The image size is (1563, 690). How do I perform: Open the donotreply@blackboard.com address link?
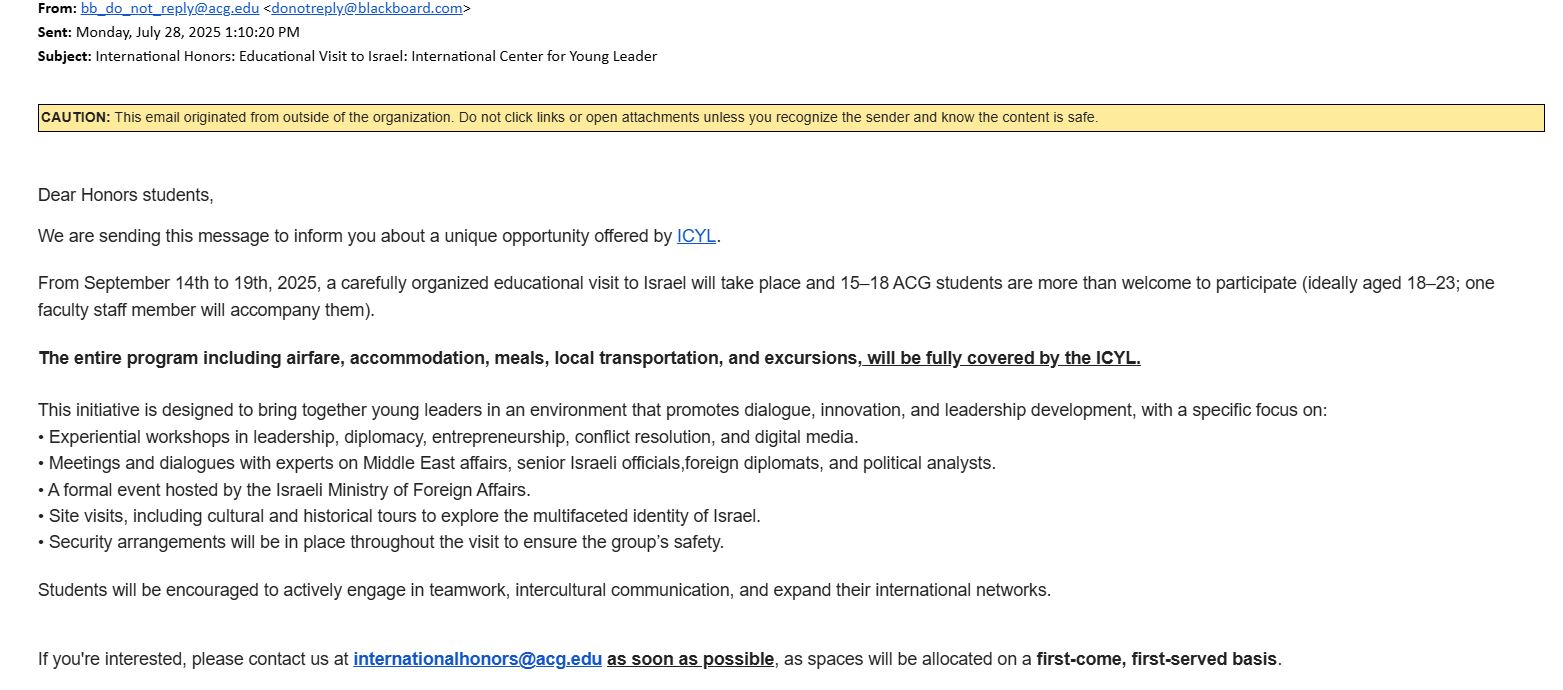(367, 8)
